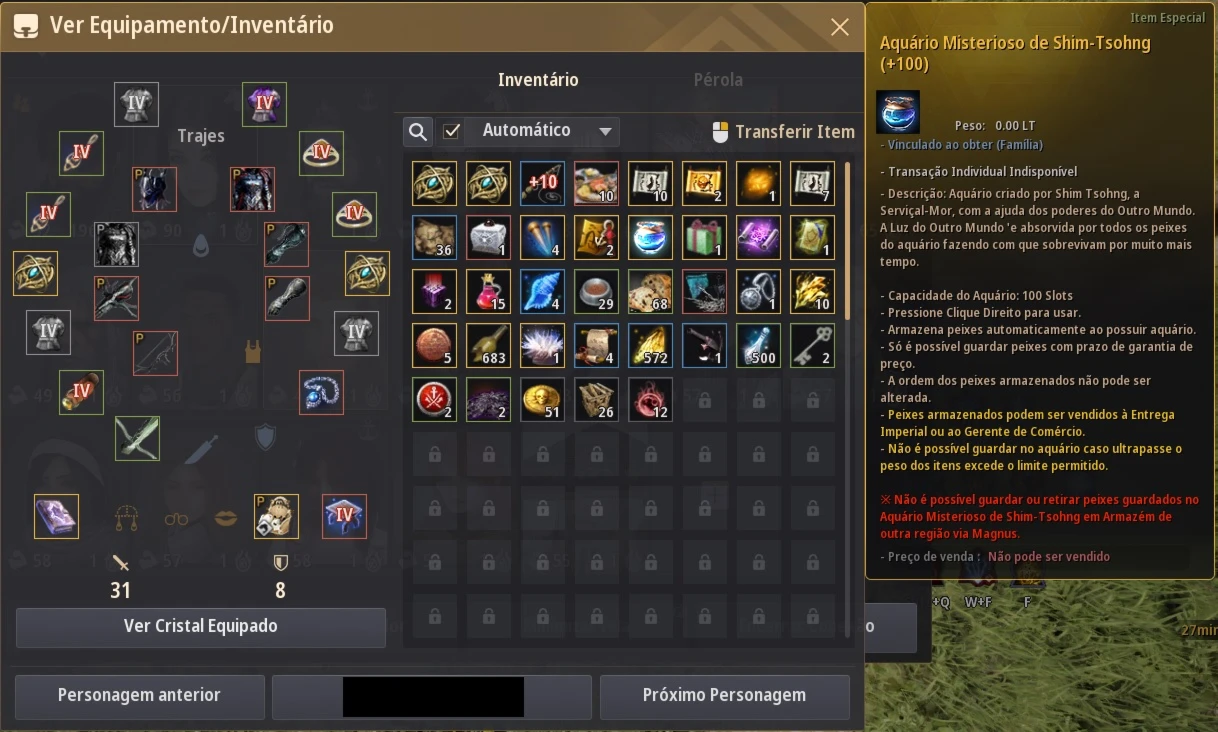Click the red potion stack of 15
The image size is (1218, 732).
(488, 292)
